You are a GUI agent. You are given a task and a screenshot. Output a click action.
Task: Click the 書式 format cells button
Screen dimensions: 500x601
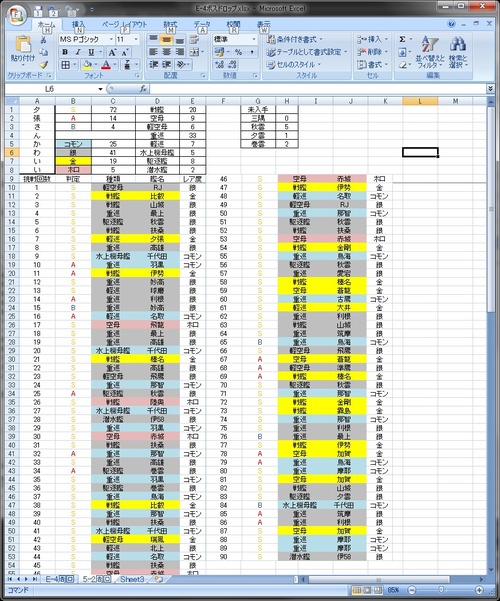[372, 65]
